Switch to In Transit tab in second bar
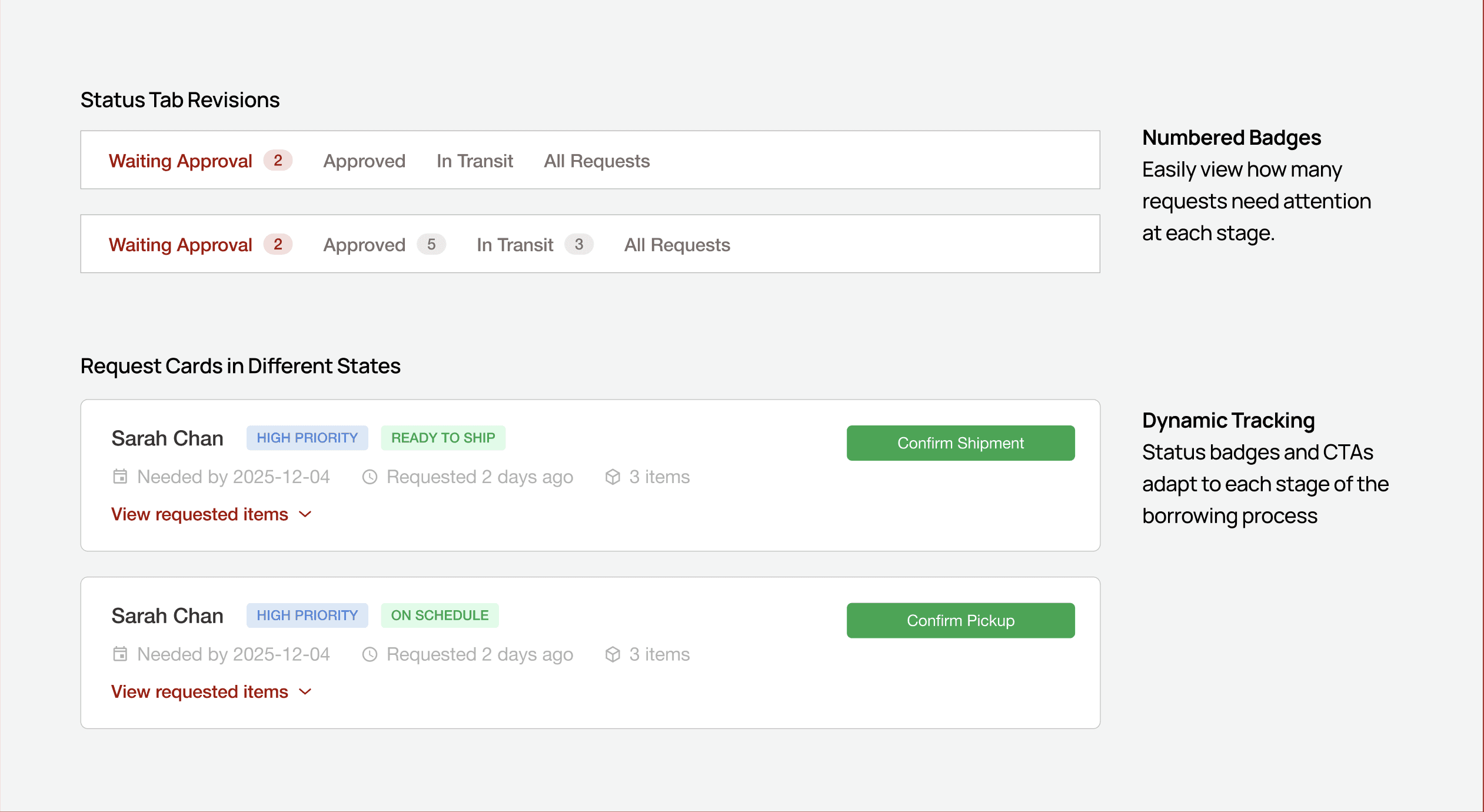Image resolution: width=1484 pixels, height=812 pixels. point(515,245)
